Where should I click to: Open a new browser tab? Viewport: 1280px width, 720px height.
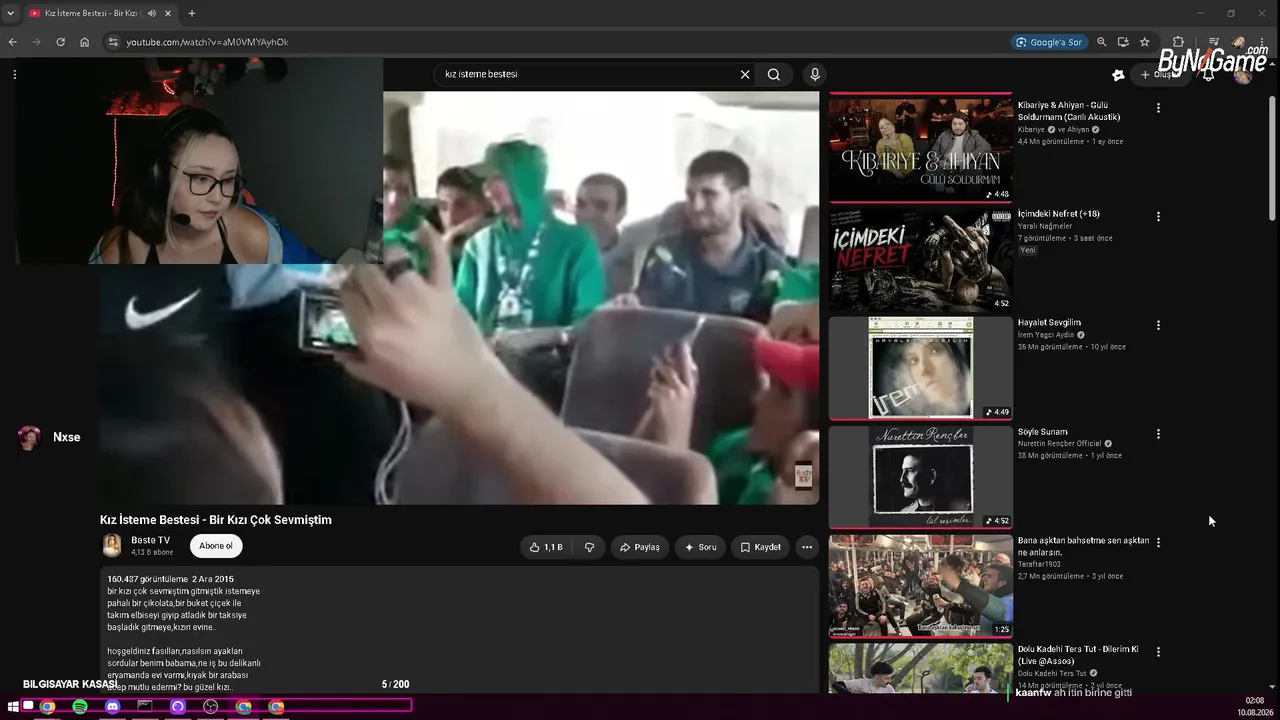[x=192, y=13]
